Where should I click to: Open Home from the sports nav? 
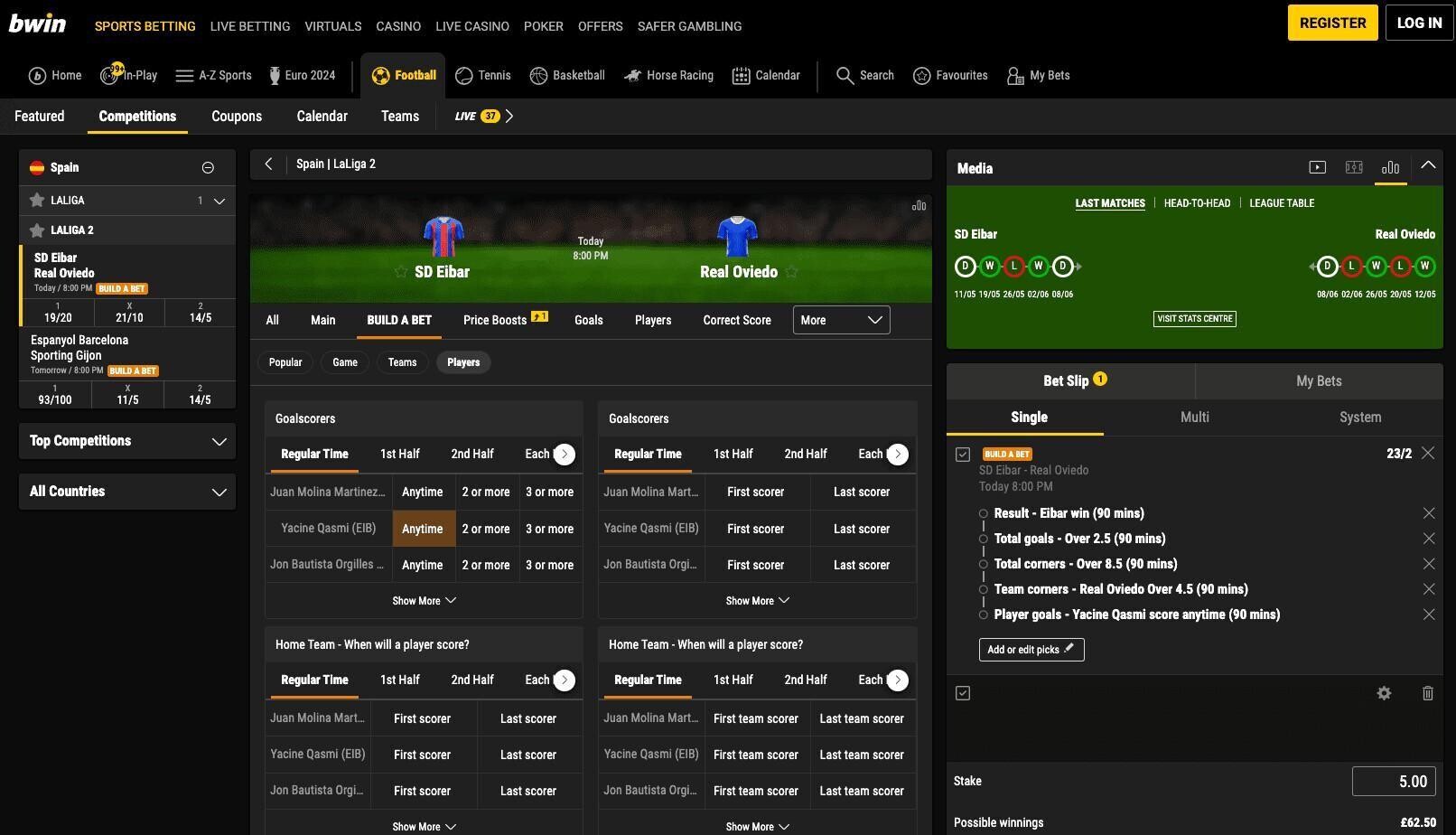[55, 76]
